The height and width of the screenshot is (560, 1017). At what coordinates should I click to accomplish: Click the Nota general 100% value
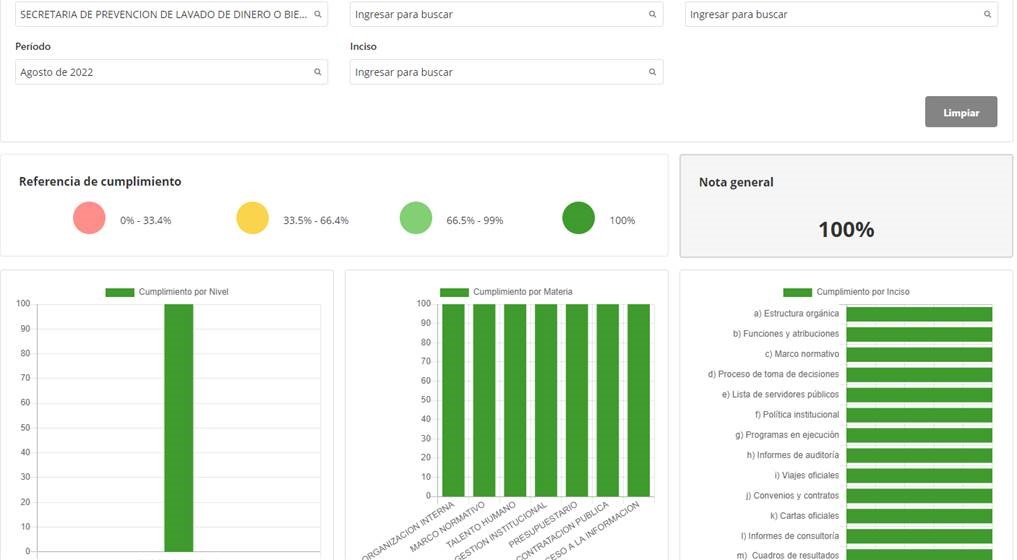(x=846, y=229)
